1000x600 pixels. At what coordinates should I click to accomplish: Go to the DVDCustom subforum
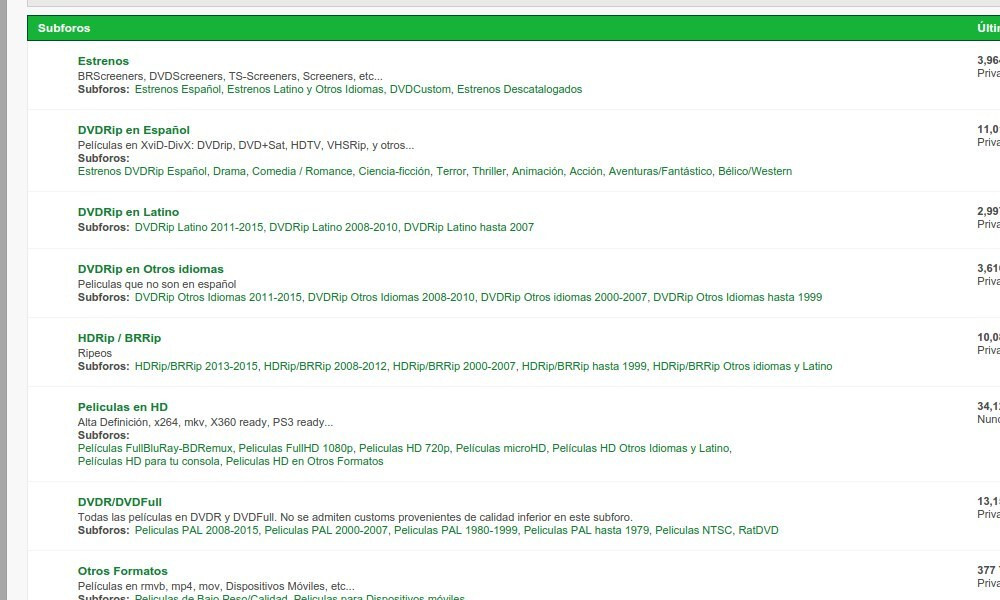[x=419, y=89]
